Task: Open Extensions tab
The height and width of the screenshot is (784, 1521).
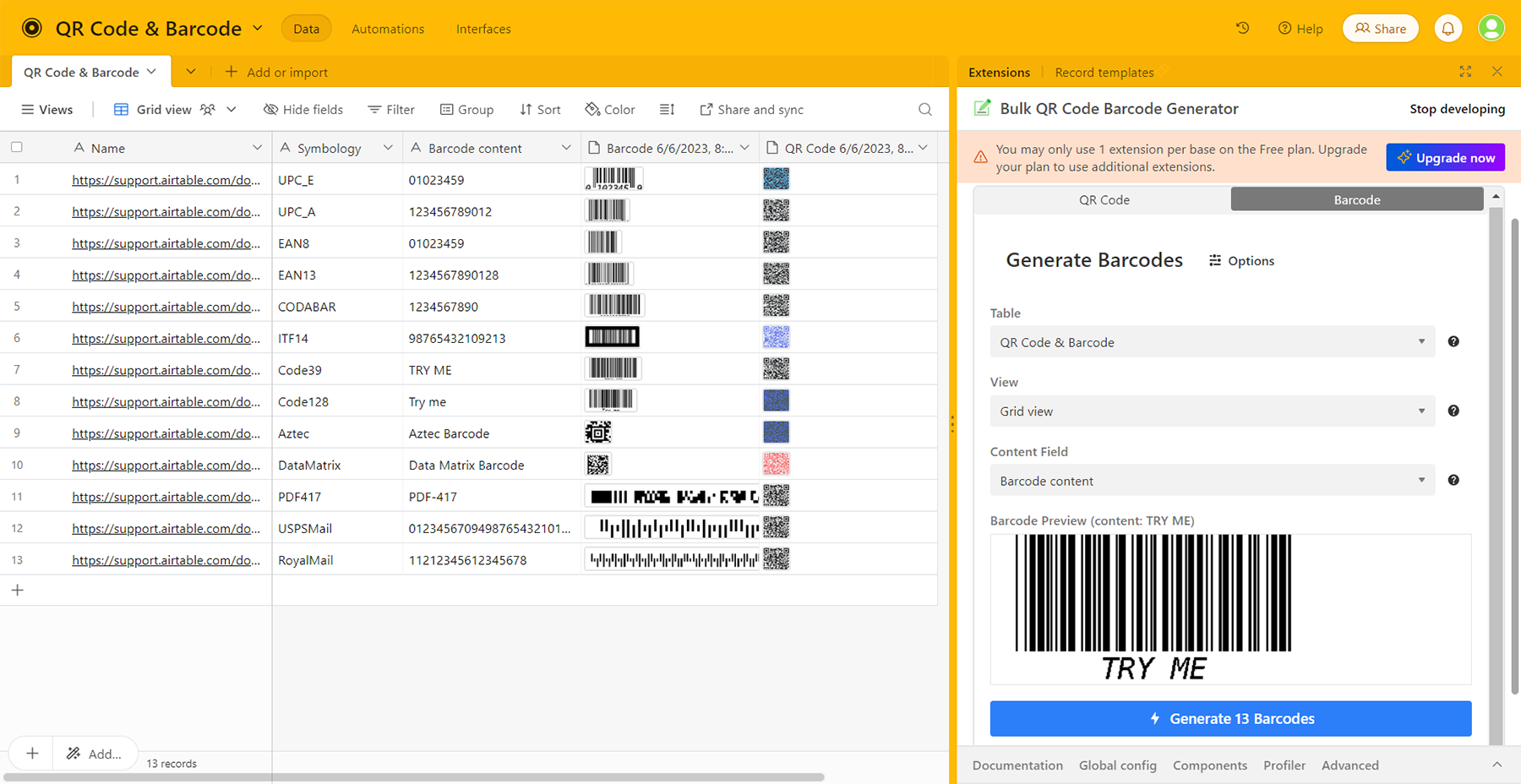Action: click(999, 72)
